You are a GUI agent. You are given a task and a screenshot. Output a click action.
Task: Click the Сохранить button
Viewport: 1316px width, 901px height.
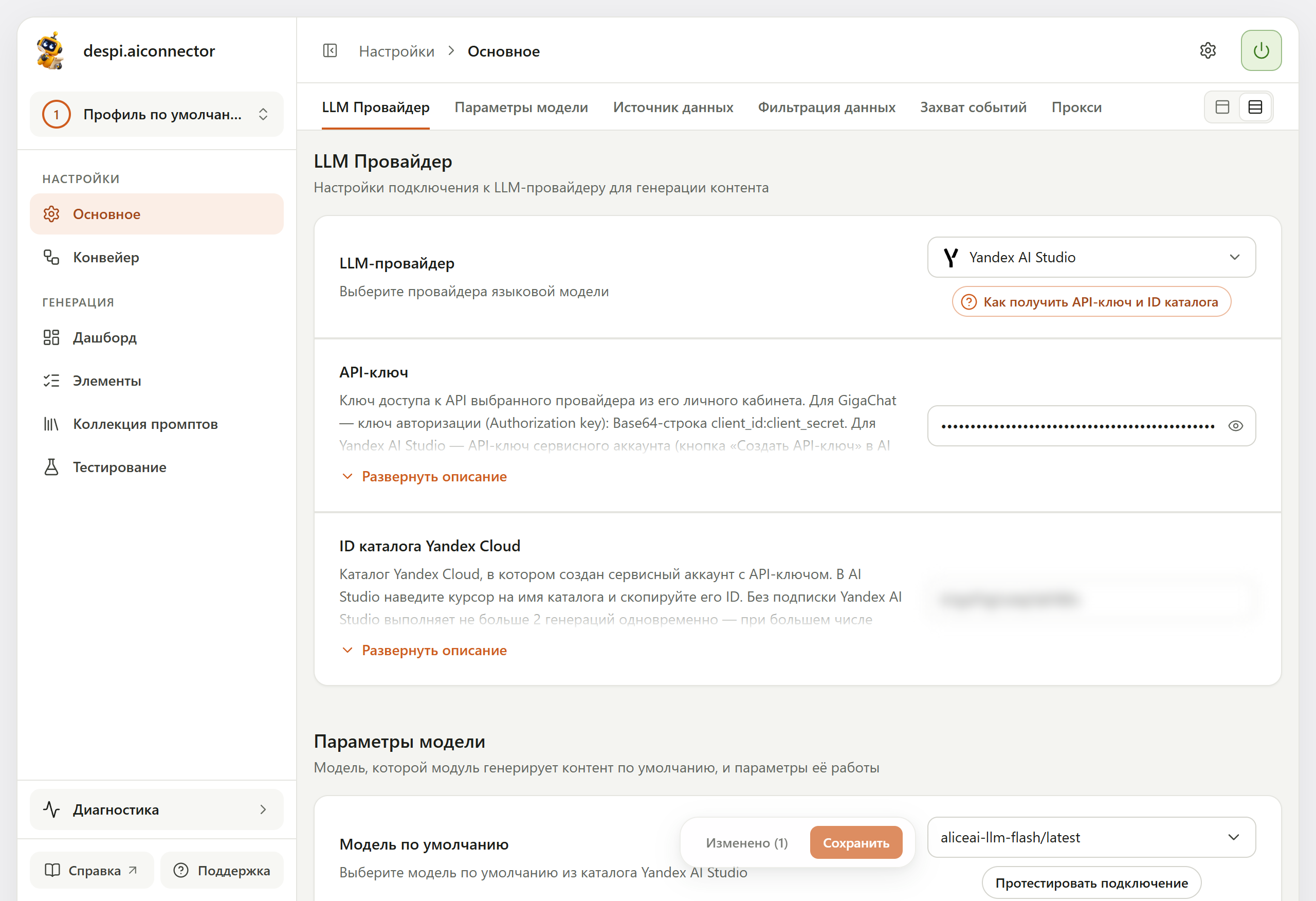[x=855, y=843]
